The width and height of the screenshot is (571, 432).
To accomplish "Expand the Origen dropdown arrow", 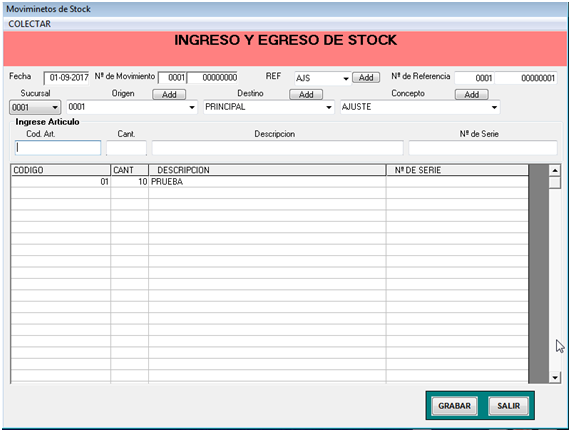I will coord(192,107).
